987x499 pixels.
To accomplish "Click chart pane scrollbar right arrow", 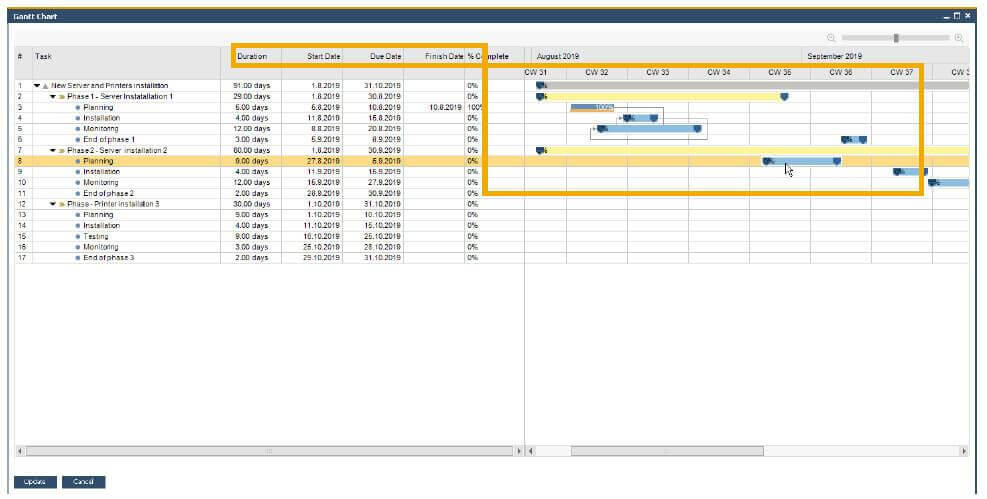I will pyautogui.click(x=964, y=451).
